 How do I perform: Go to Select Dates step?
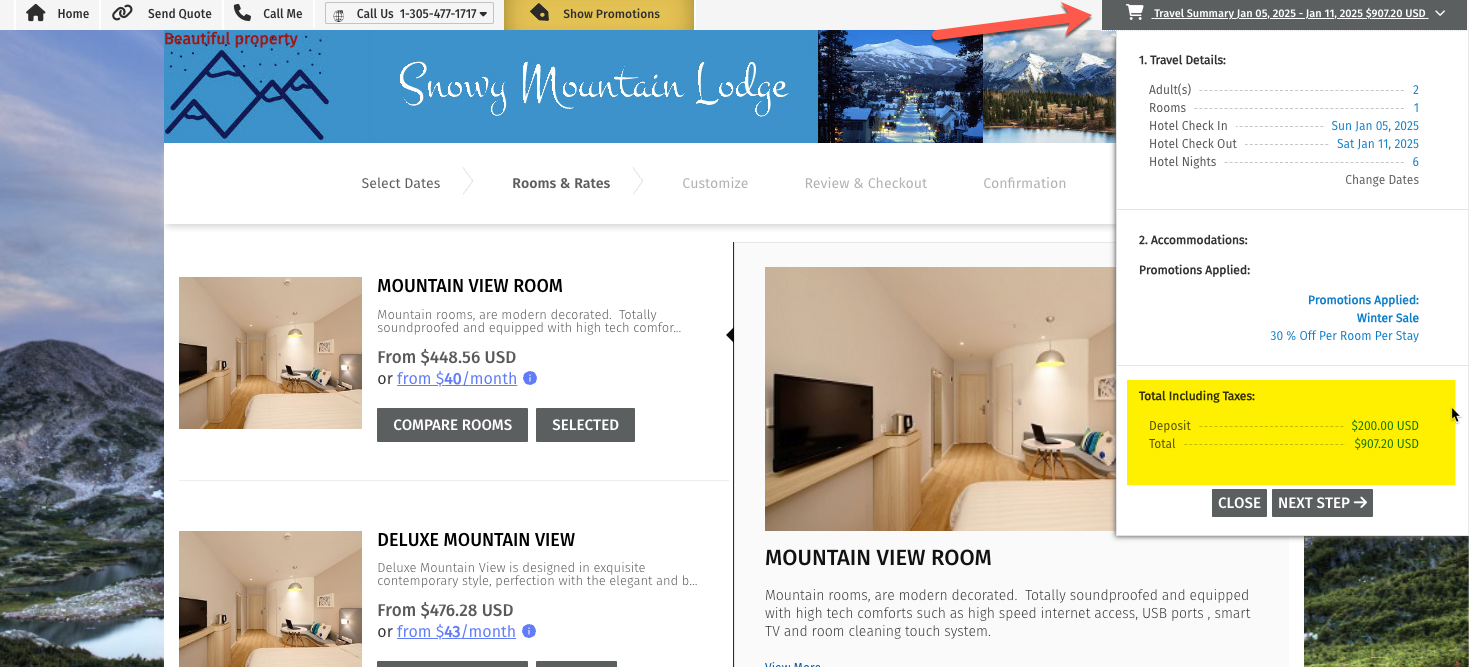coord(401,183)
